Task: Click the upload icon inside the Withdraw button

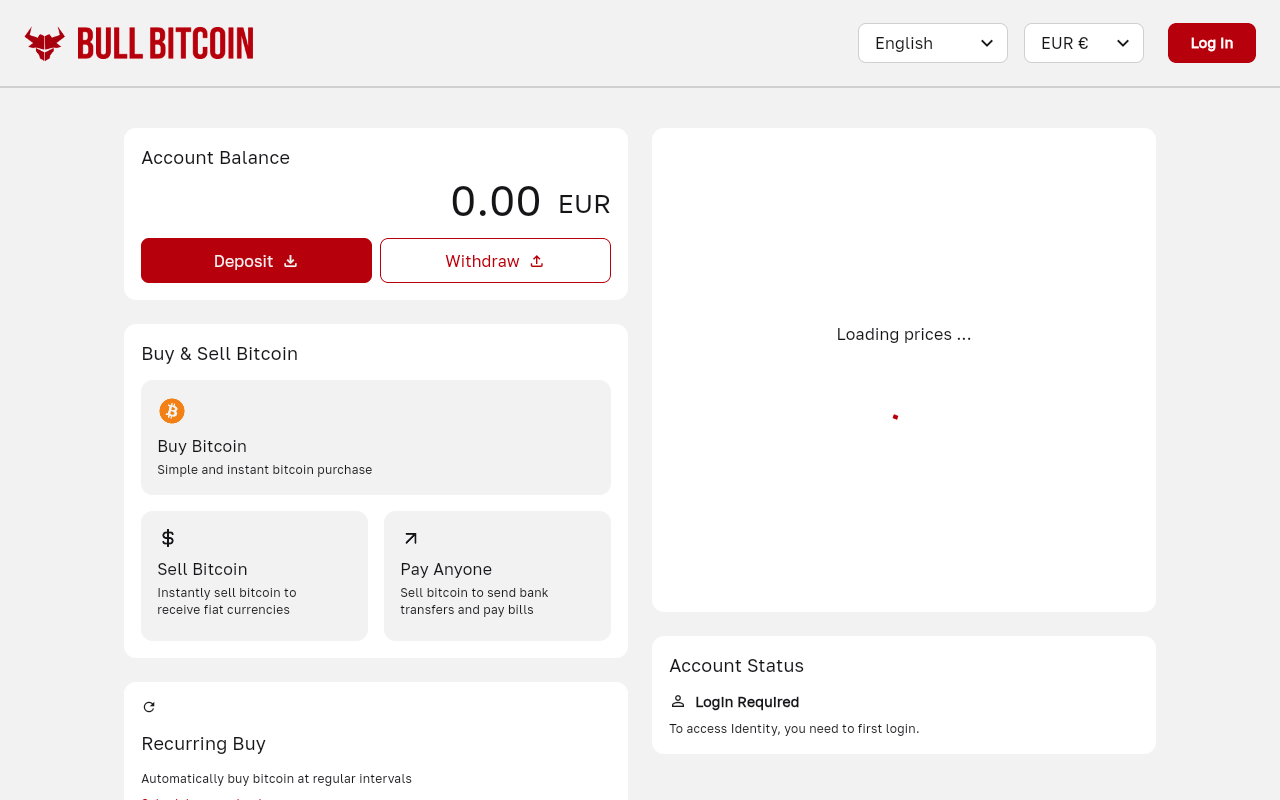Action: [x=537, y=260]
